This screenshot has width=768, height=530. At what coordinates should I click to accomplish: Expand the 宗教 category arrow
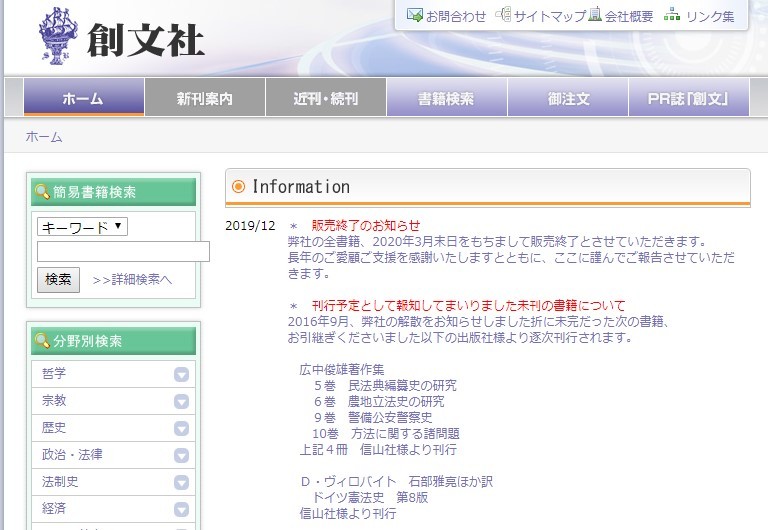coord(181,401)
